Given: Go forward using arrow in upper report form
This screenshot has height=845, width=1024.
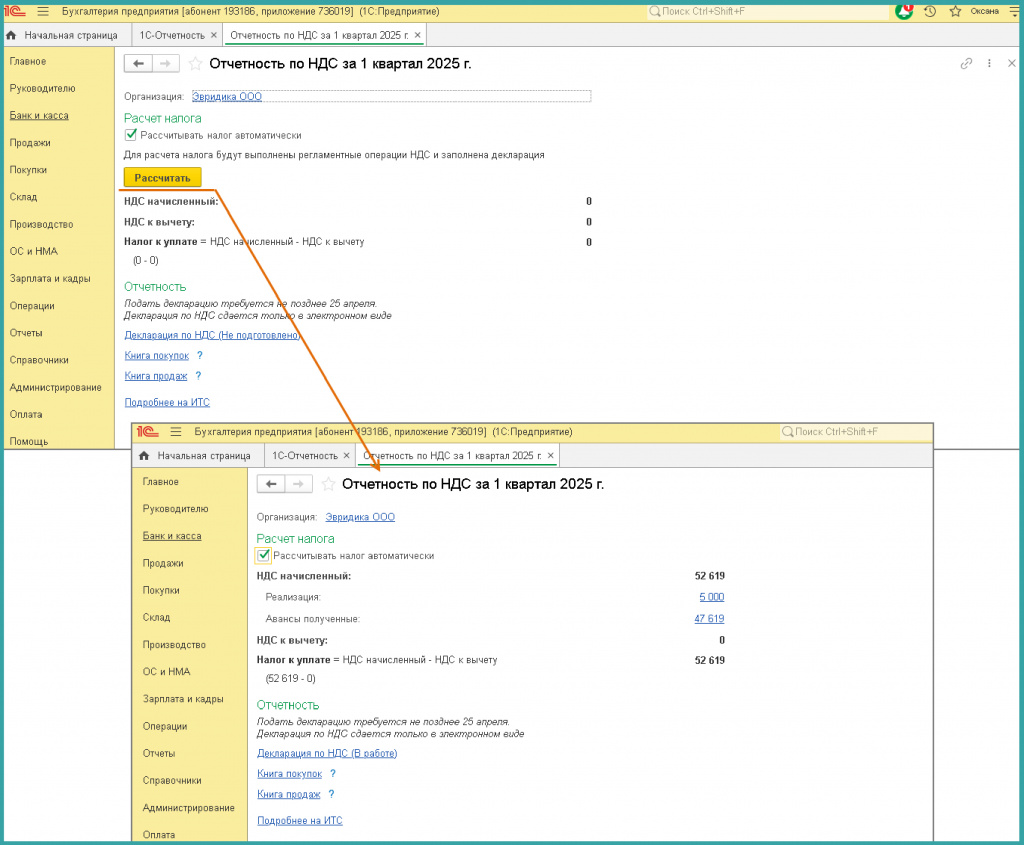Looking at the screenshot, I should [166, 63].
